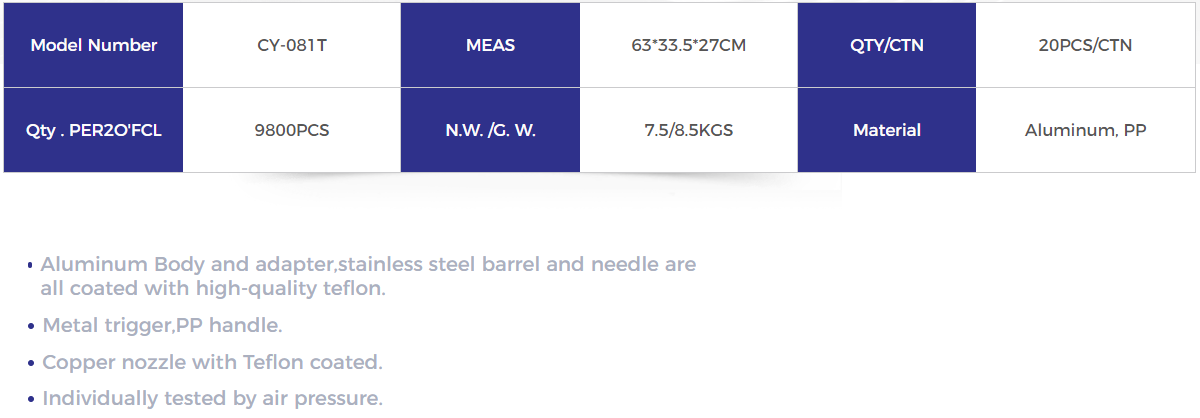Select the 20PCS/CTN value cell
Viewport: 1200px width, 418px height.
(x=1086, y=45)
